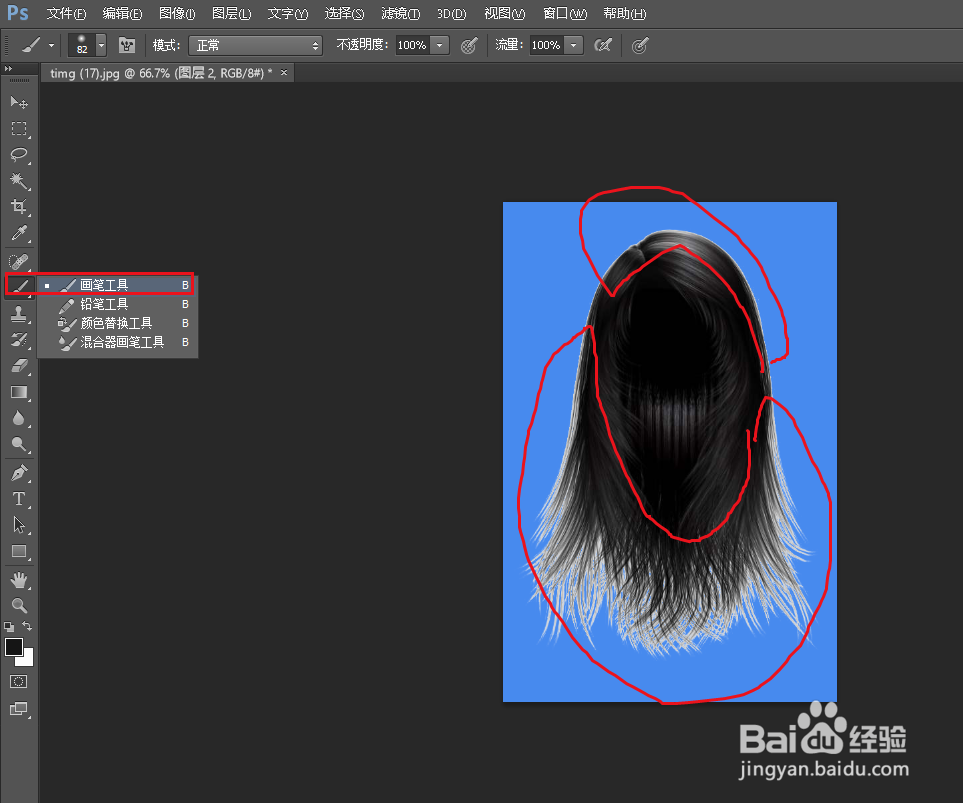This screenshot has height=803, width=963.
Task: Click the brush tool preset icon in options bar
Action: click(31, 45)
